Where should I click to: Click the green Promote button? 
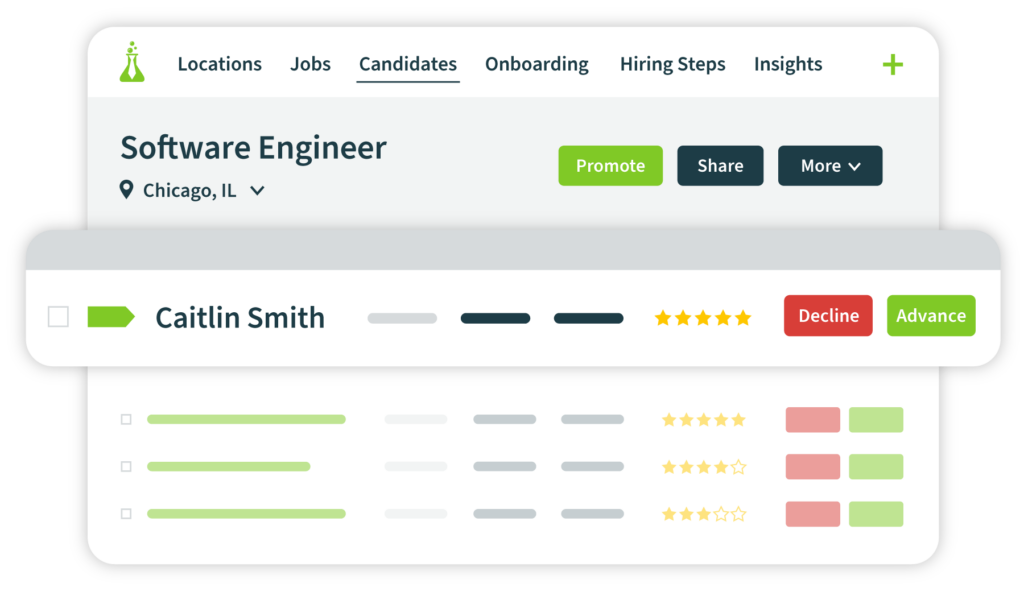click(x=611, y=166)
